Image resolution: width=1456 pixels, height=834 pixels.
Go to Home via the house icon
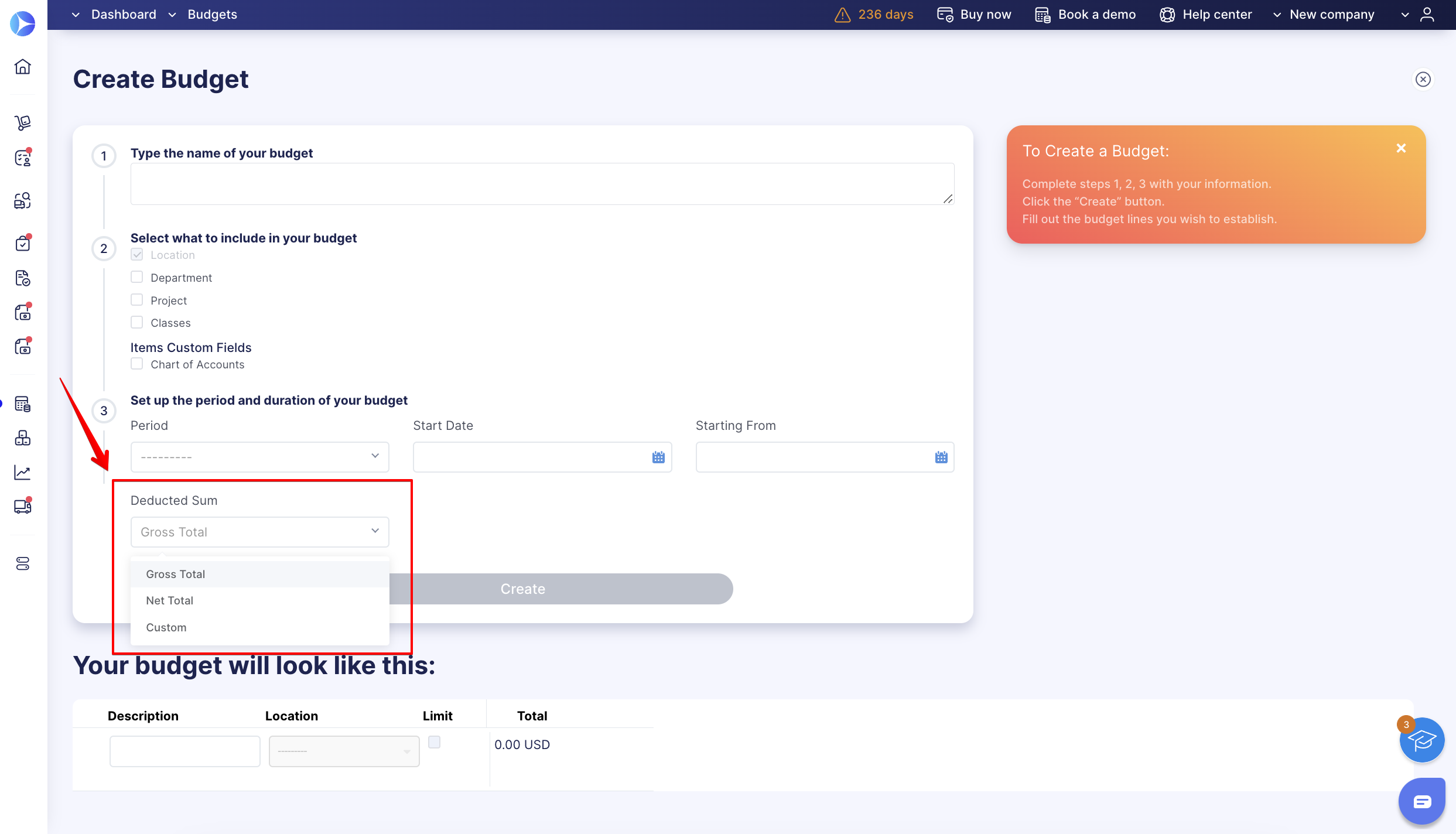coord(23,67)
